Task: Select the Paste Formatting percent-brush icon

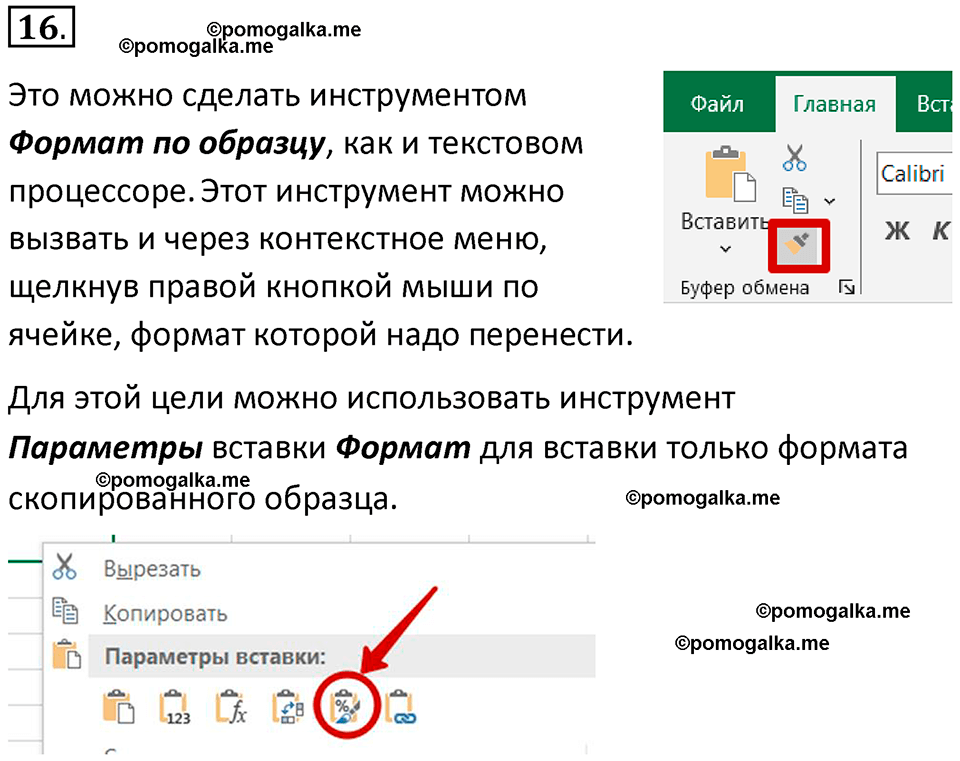Action: (x=346, y=708)
